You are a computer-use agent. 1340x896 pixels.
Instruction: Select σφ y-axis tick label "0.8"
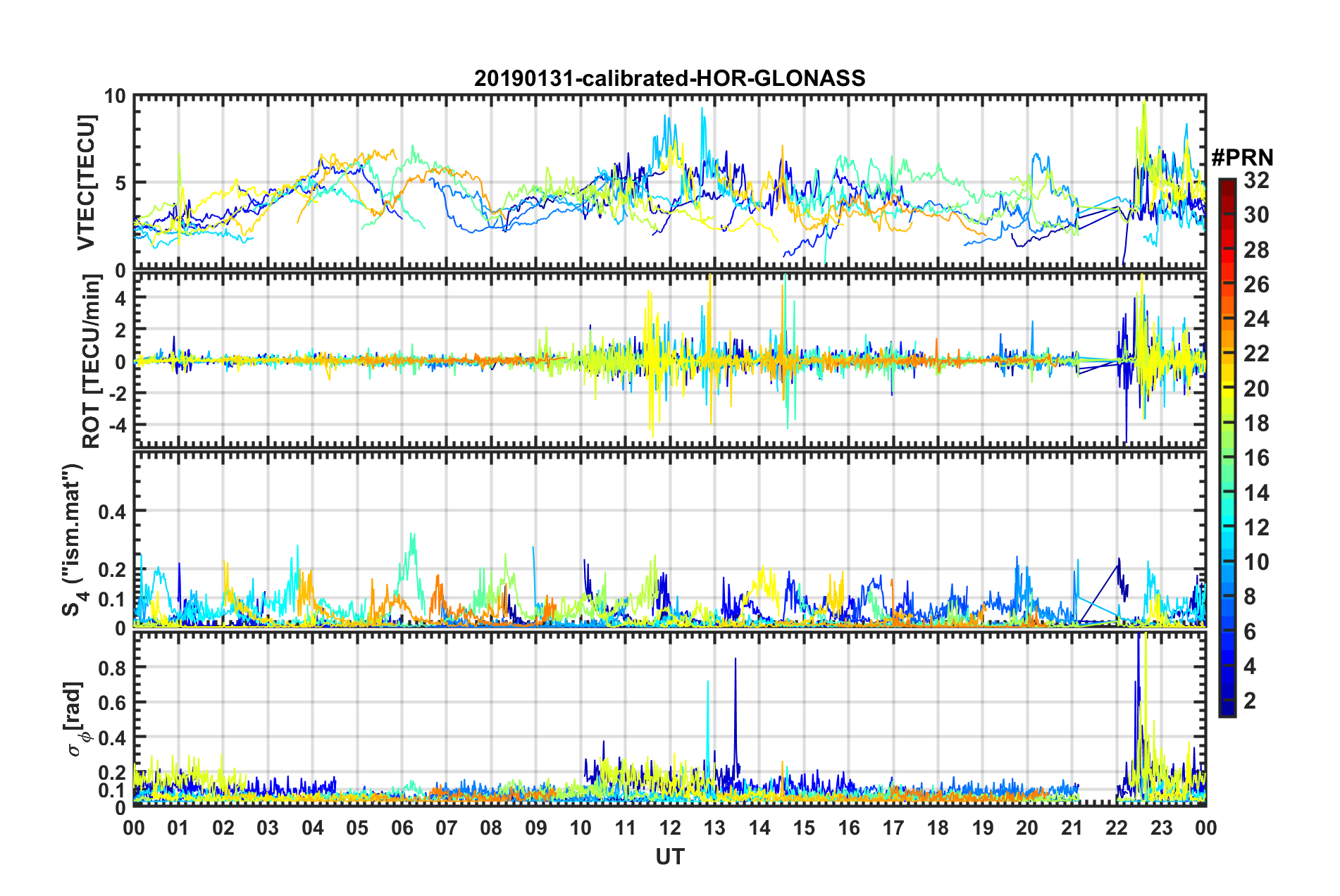(x=112, y=667)
